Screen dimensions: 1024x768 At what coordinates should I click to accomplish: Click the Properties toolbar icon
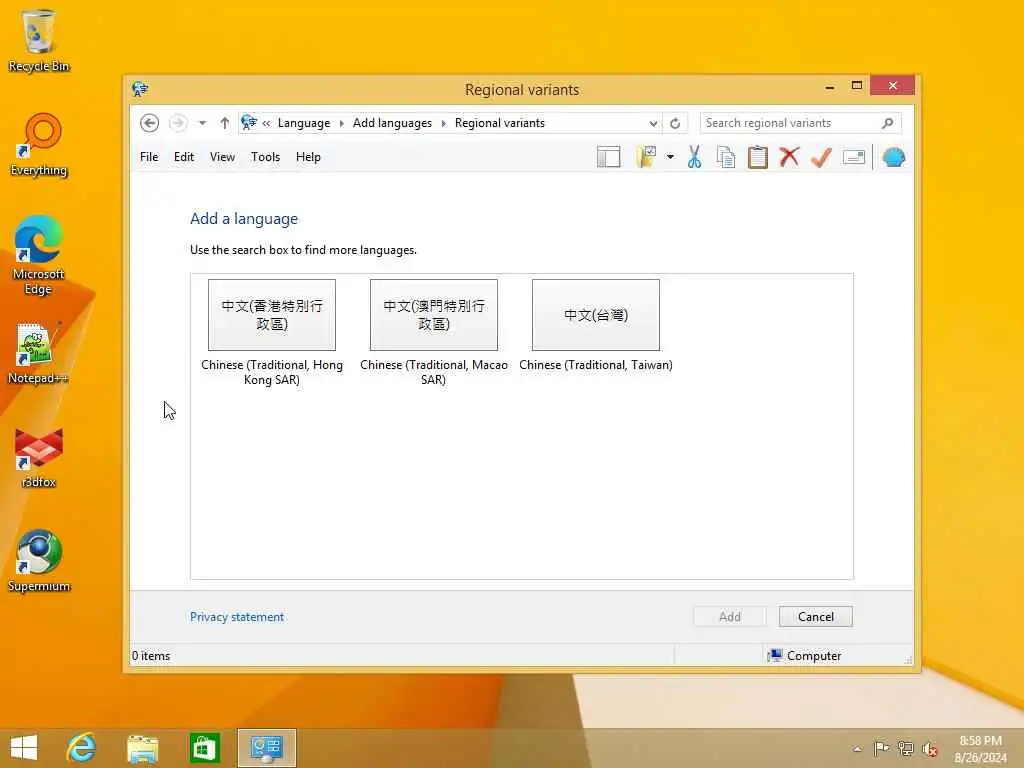coord(854,157)
